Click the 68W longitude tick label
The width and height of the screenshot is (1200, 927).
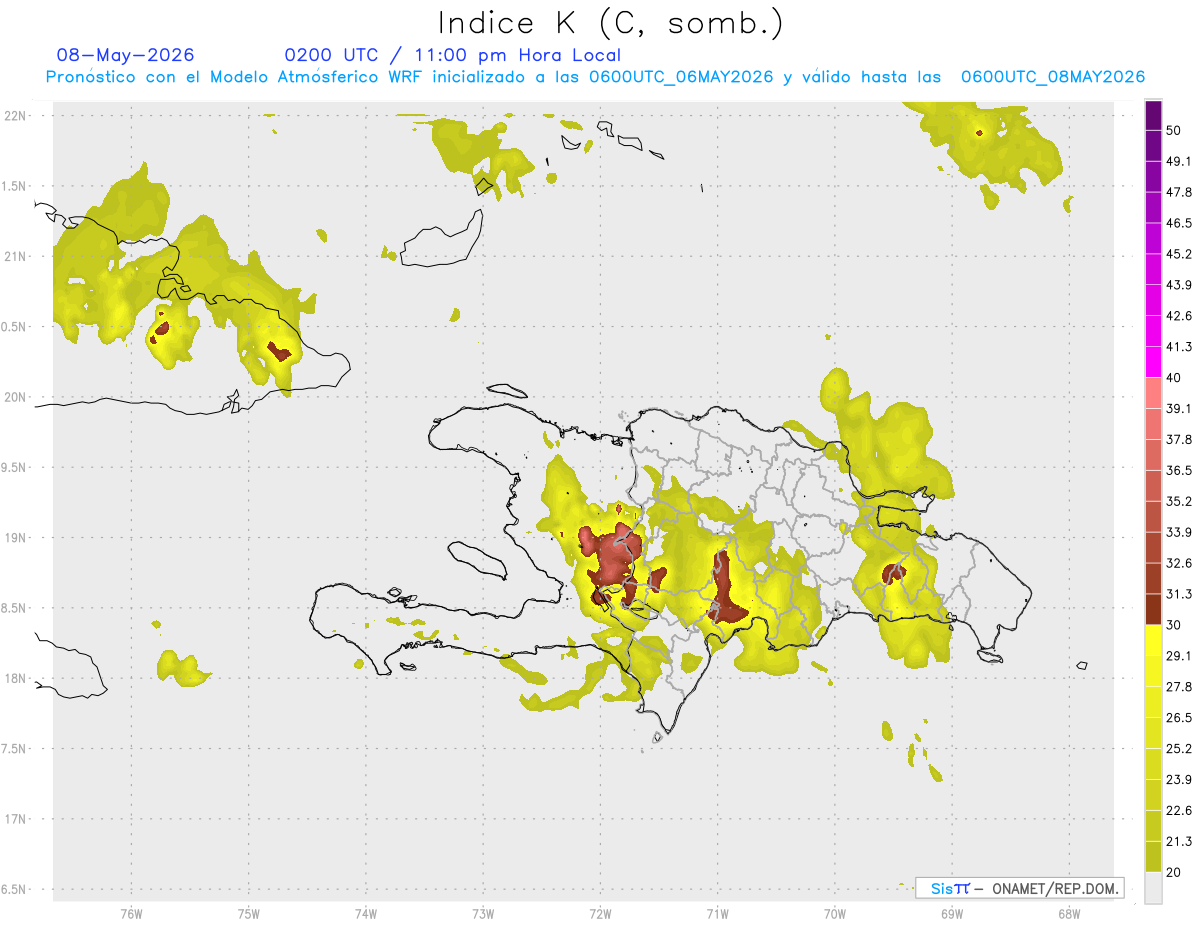(1068, 913)
